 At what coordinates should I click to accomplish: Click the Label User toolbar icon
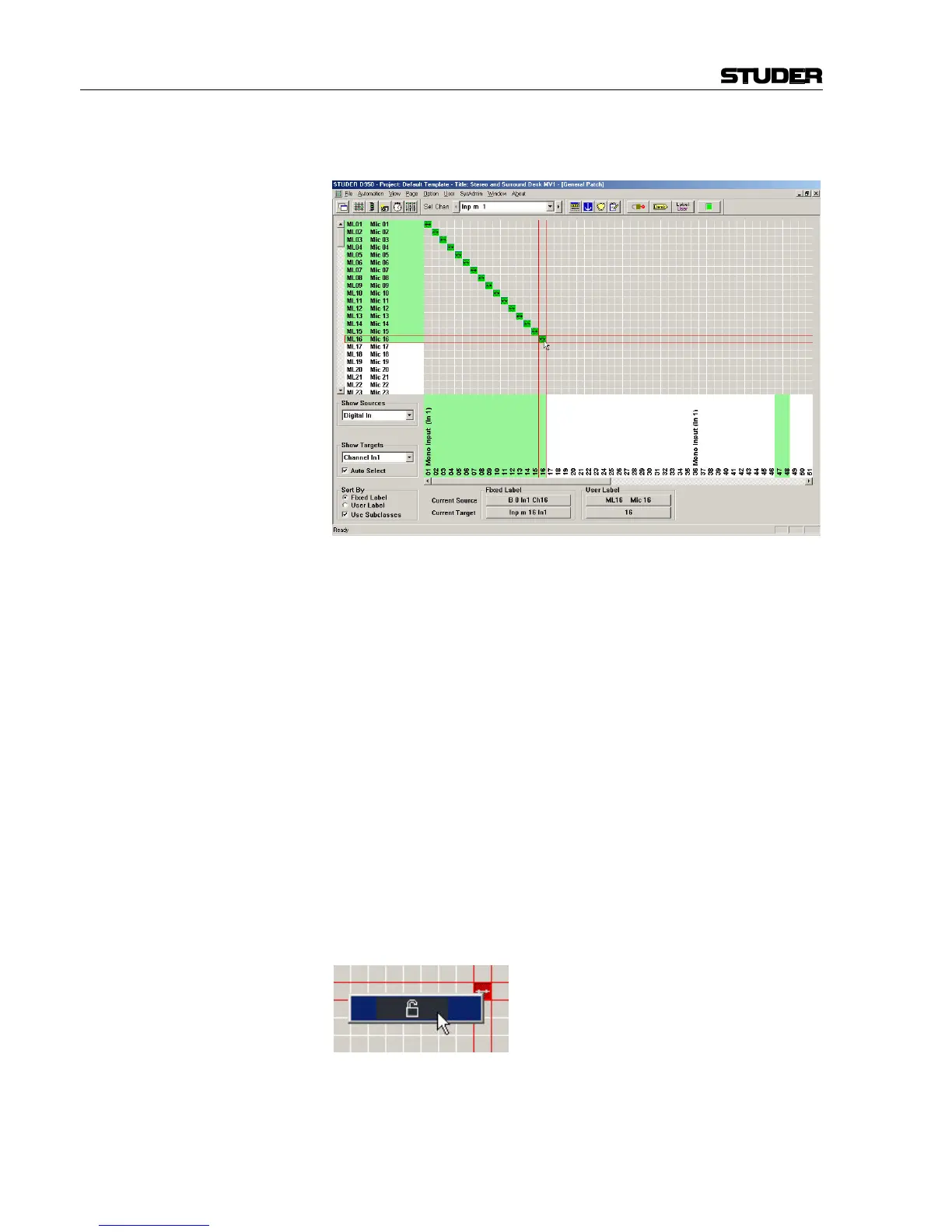(682, 207)
